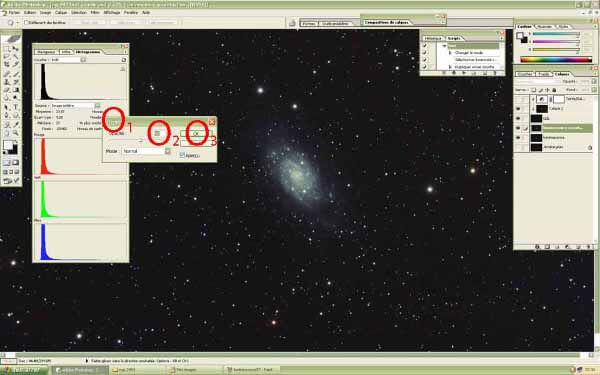
Task: Switch to the Historique tab
Action: tap(433, 39)
